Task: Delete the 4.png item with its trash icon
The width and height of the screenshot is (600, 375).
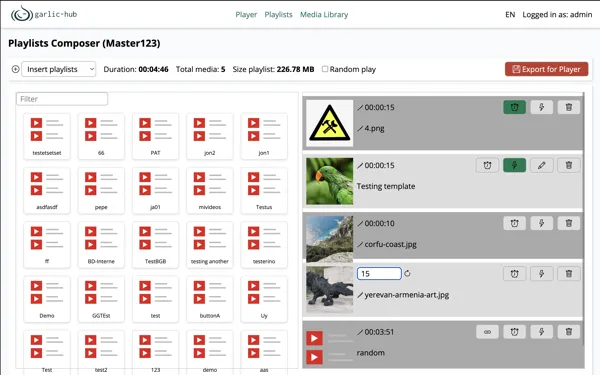Action: pos(569,107)
